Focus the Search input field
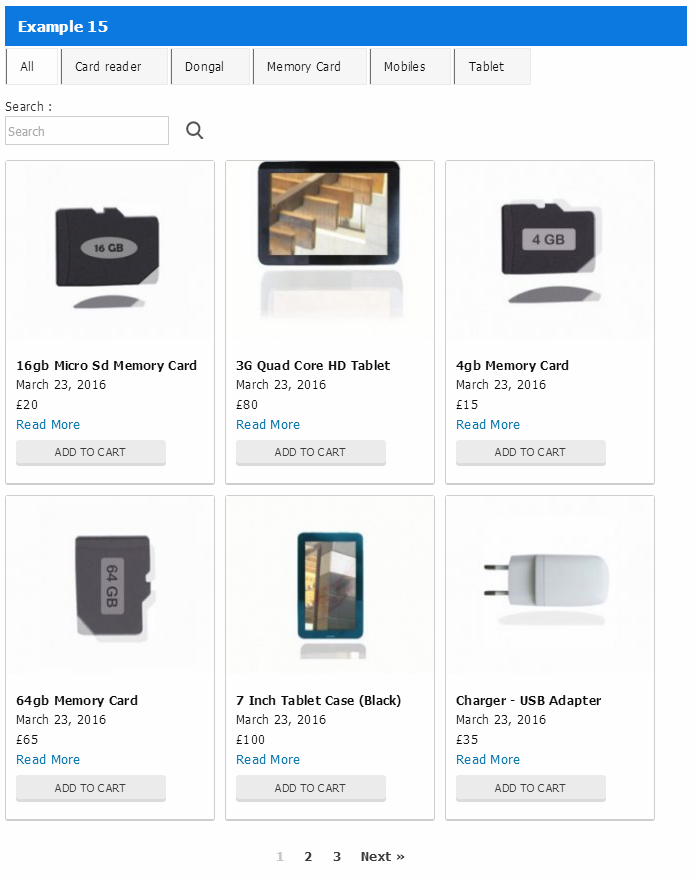 87,130
